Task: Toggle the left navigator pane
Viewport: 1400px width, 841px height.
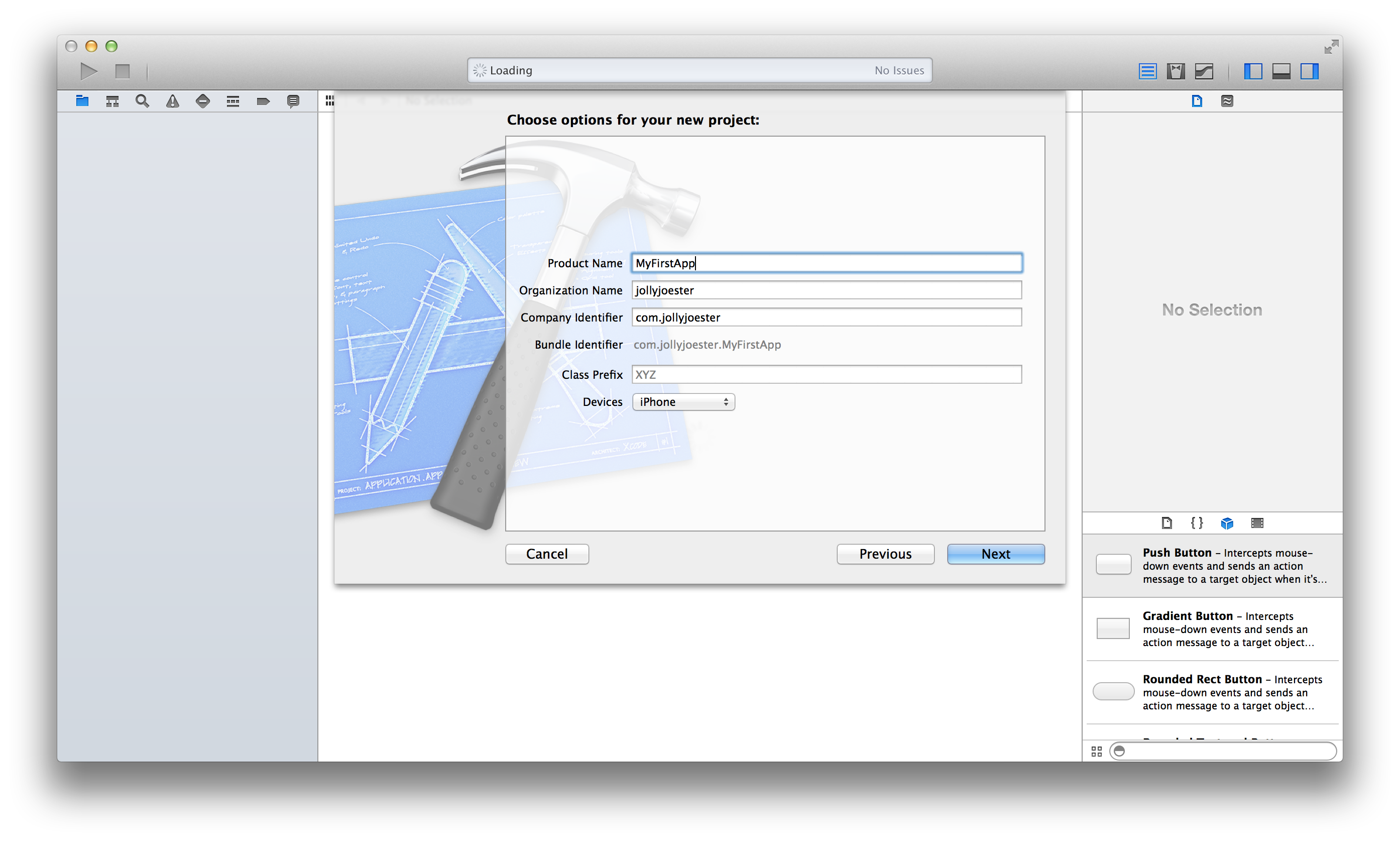Action: point(1253,71)
